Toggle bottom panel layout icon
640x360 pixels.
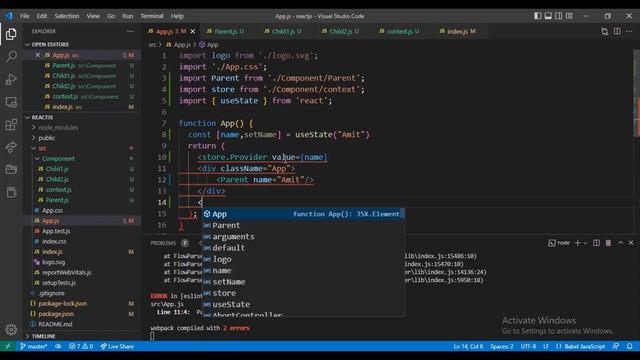(x=548, y=16)
